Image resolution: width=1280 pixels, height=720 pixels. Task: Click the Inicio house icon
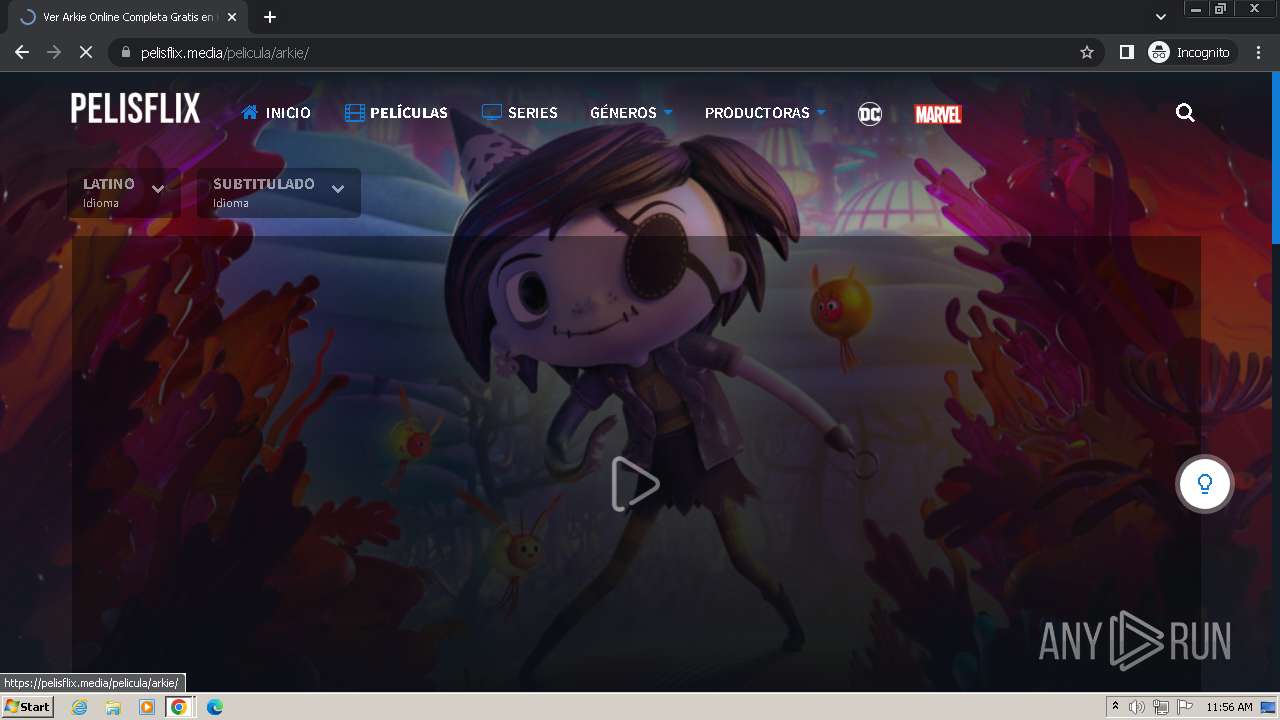pyautogui.click(x=250, y=113)
